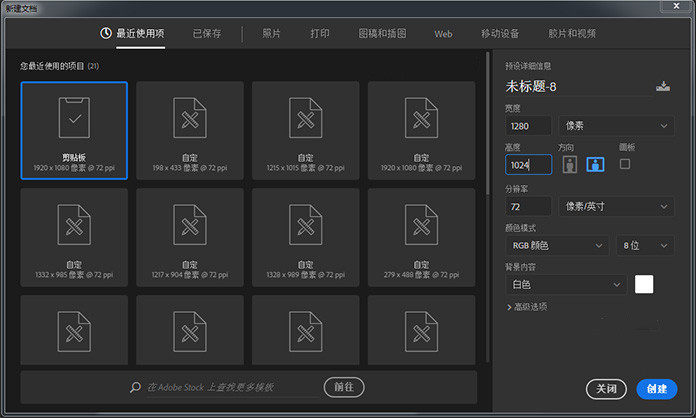Switch to the recent (最近使用项) tab
Image resolution: width=696 pixels, height=418 pixels.
140,33
